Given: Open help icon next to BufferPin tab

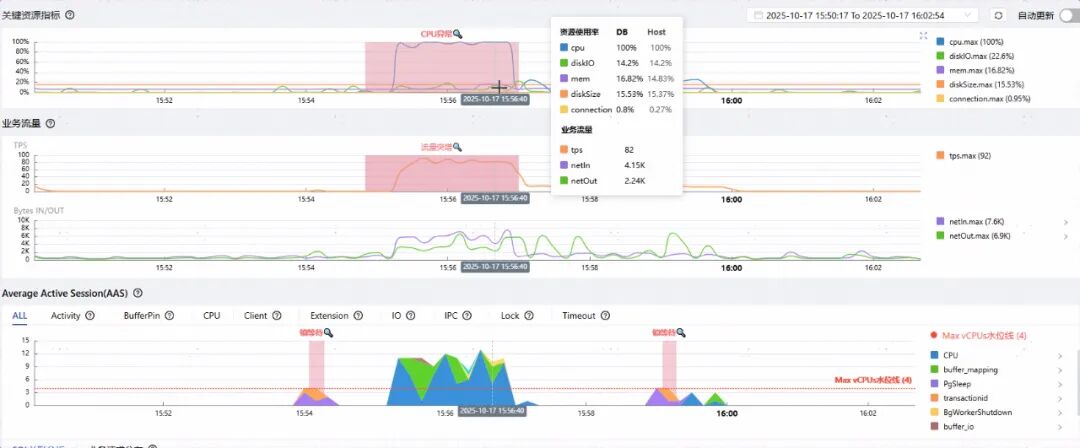Looking at the screenshot, I should (x=169, y=316).
